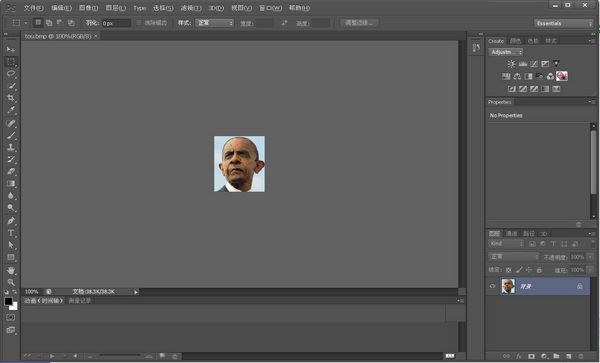Select the Brush tool
Viewport: 600px width, 363px height.
tap(11, 135)
